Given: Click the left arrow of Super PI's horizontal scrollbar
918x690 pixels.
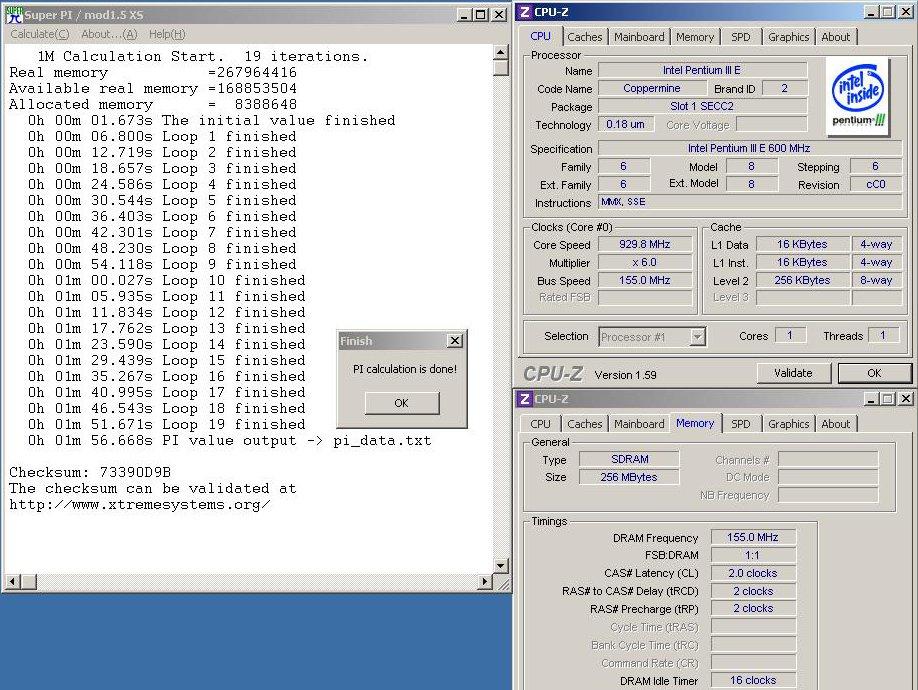Looking at the screenshot, I should tap(12, 582).
